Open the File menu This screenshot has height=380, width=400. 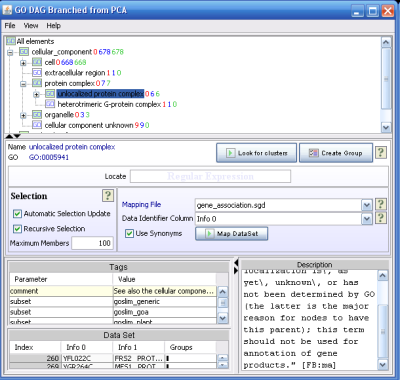pos(10,26)
